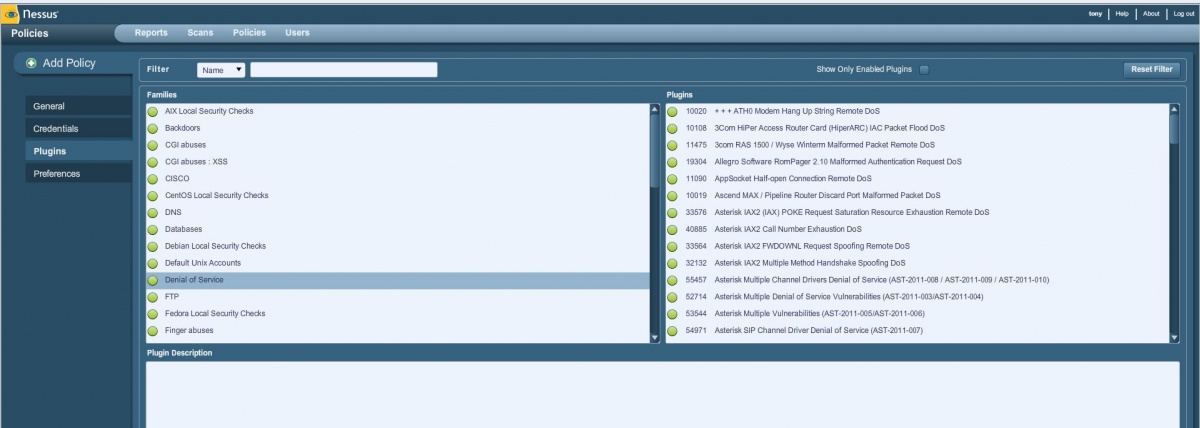Click green dot of plugin 33576
This screenshot has width=1200, height=428.
673,213
